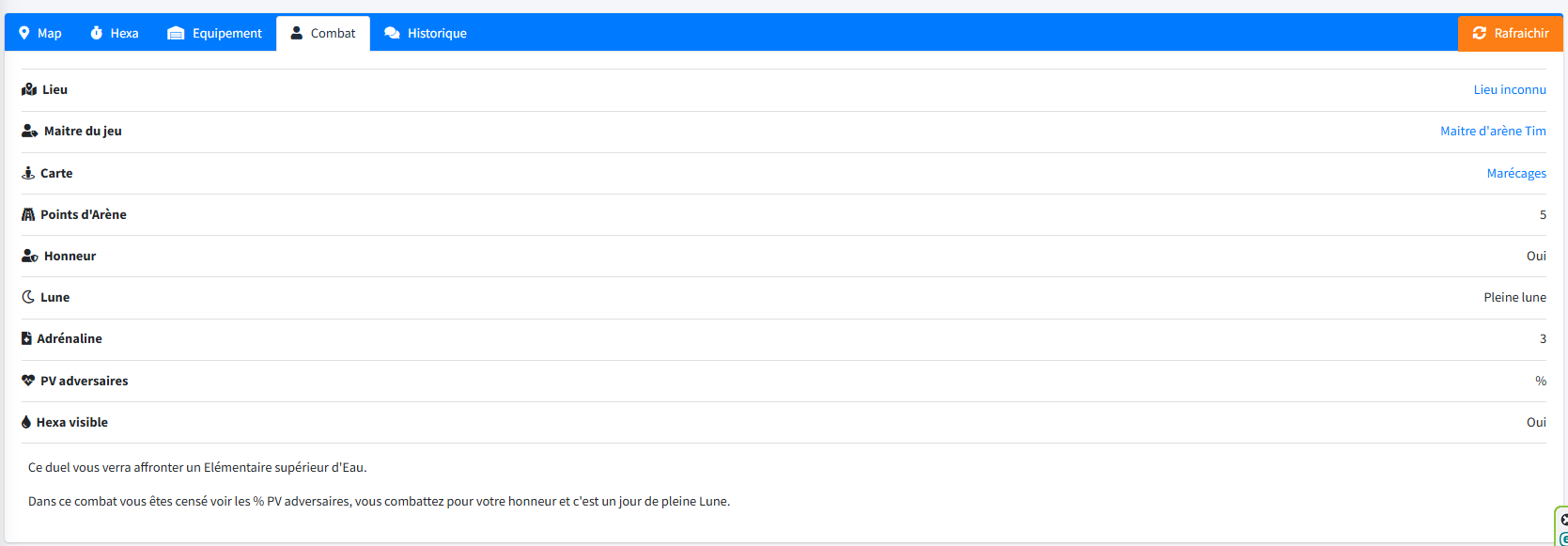This screenshot has height=546, width=1568.
Task: Open the Equipement tab
Action: (x=214, y=34)
